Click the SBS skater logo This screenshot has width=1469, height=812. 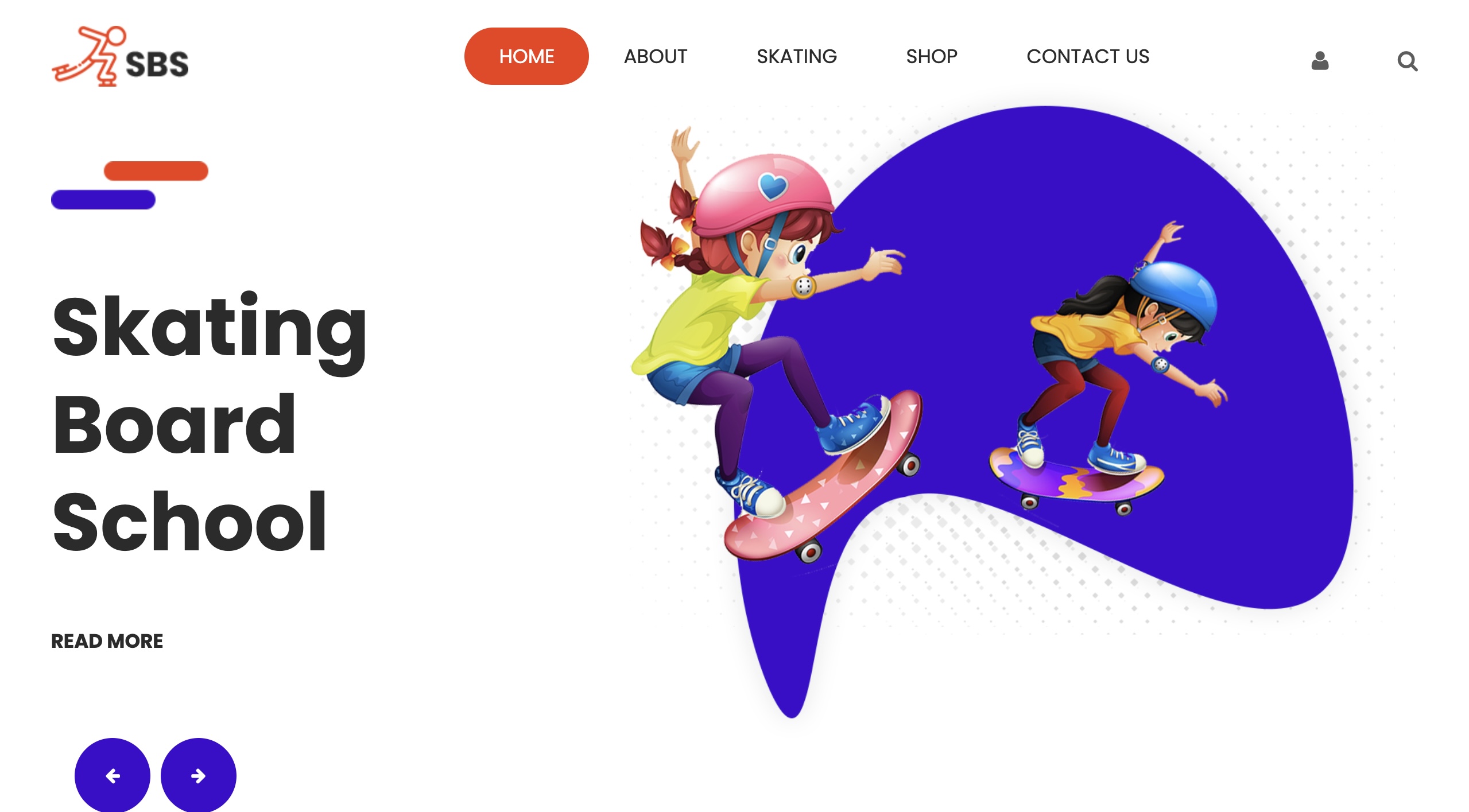(120, 56)
